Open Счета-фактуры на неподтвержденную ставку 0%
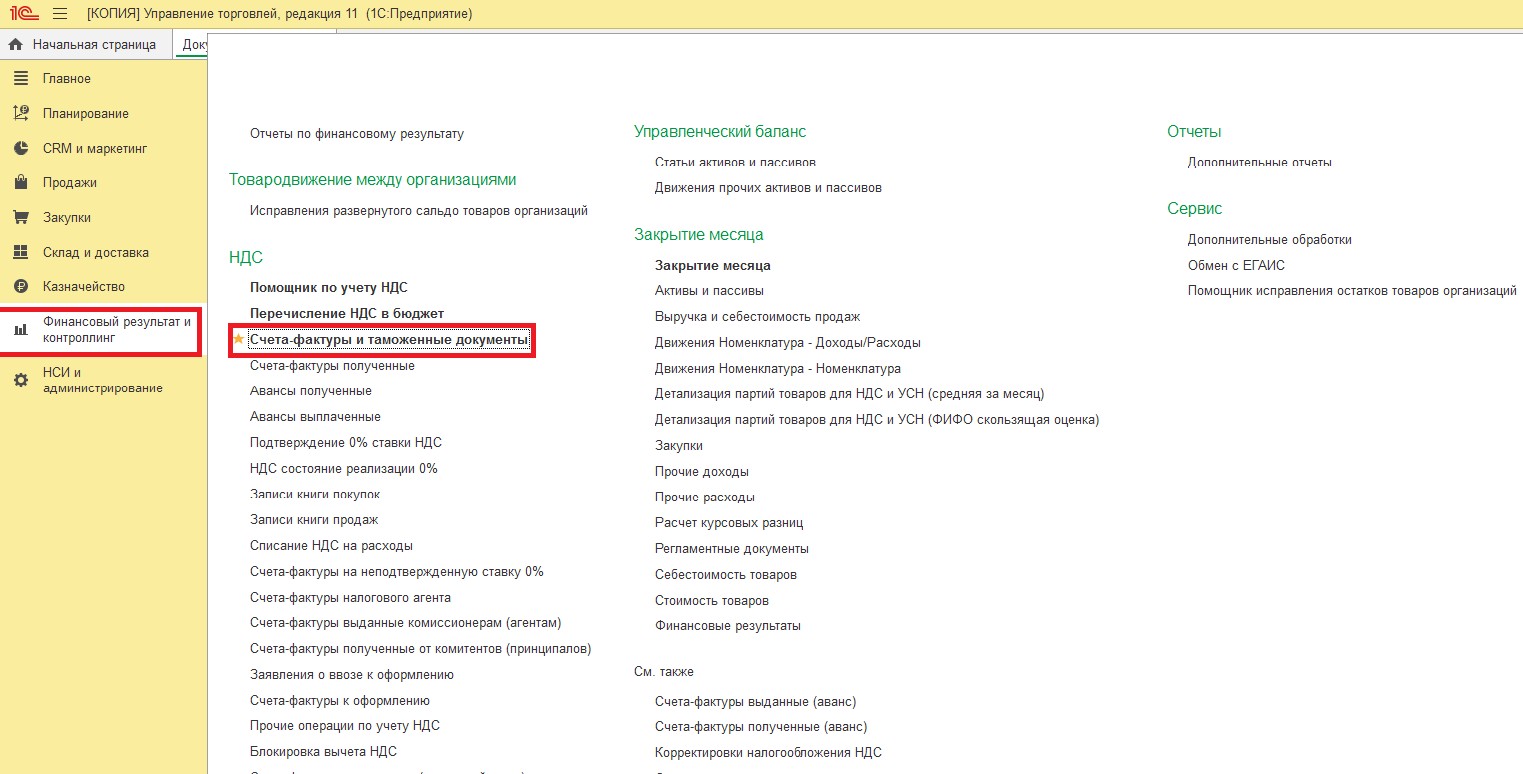The image size is (1523, 774). 397,571
